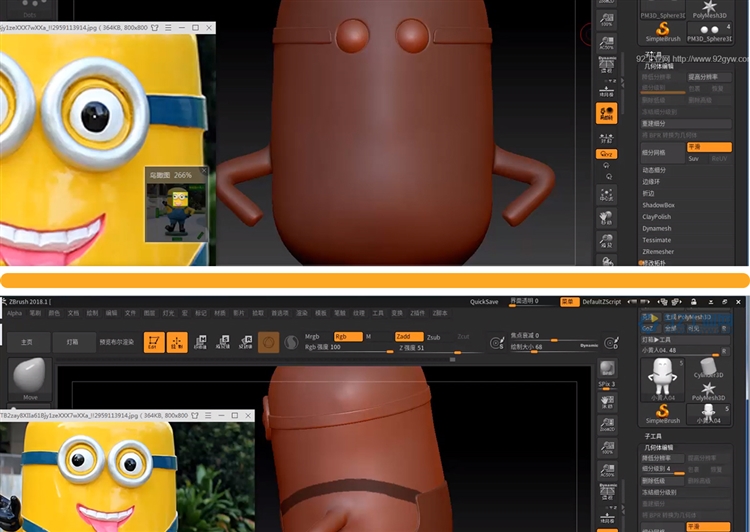
Task: Toggle the orange Qxyz button in upper shelf
Action: click(x=607, y=154)
